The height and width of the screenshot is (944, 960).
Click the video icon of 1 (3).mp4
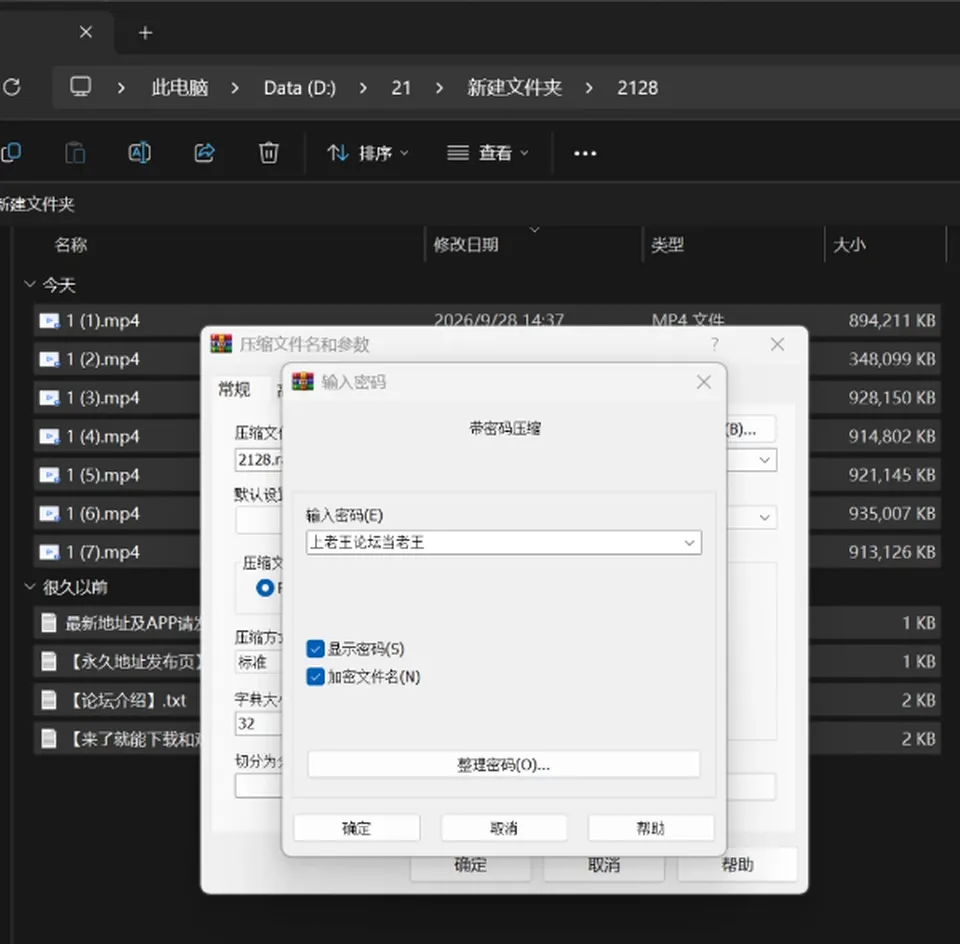coord(49,398)
